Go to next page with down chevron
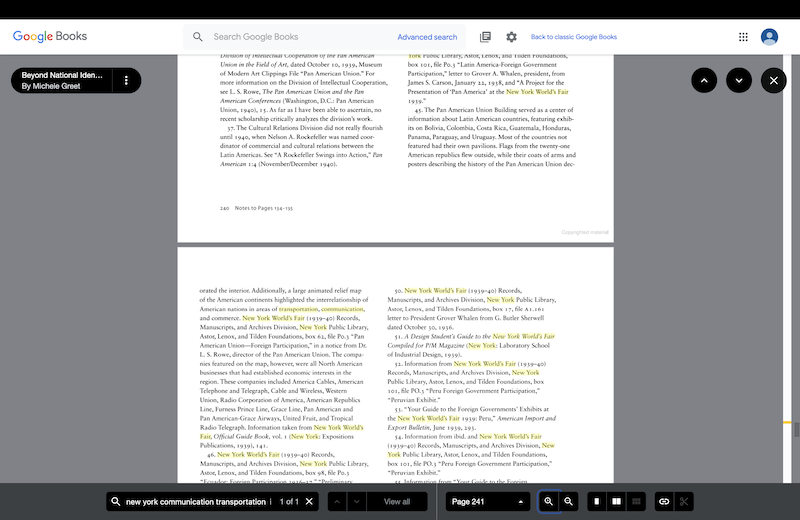The height and width of the screenshot is (520, 800). 738,80
